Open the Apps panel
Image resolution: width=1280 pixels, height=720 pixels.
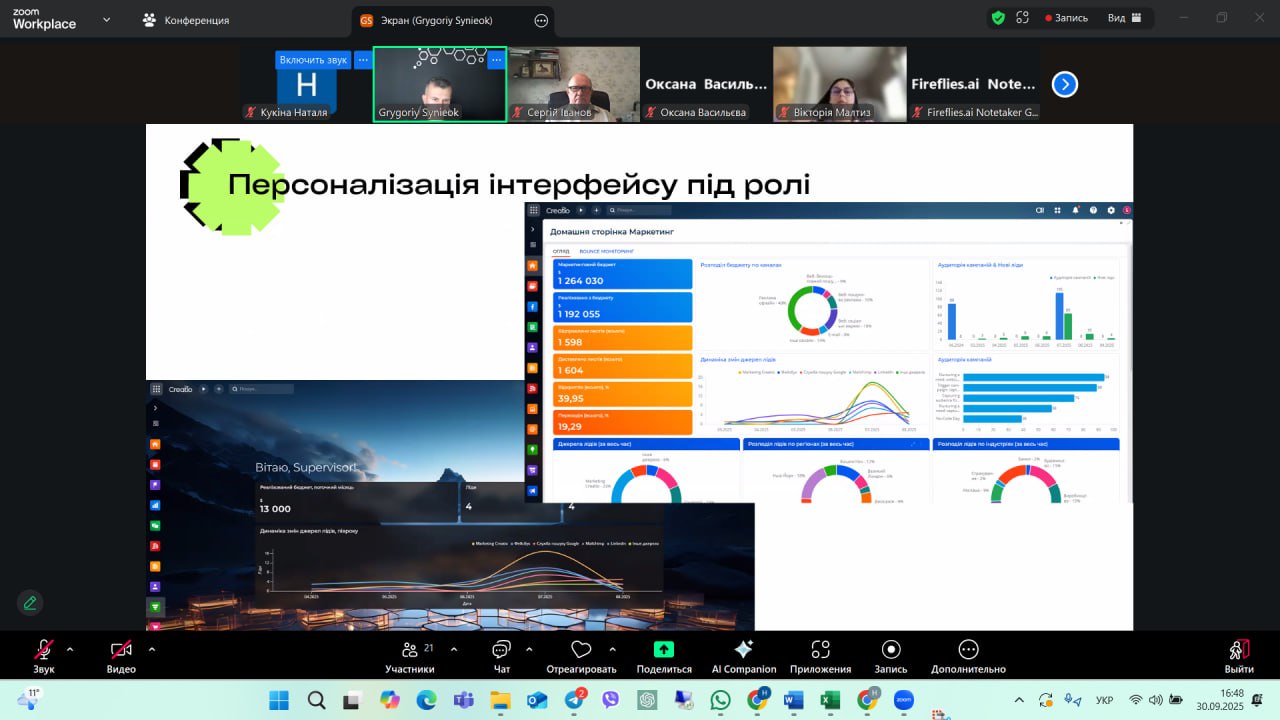[820, 656]
